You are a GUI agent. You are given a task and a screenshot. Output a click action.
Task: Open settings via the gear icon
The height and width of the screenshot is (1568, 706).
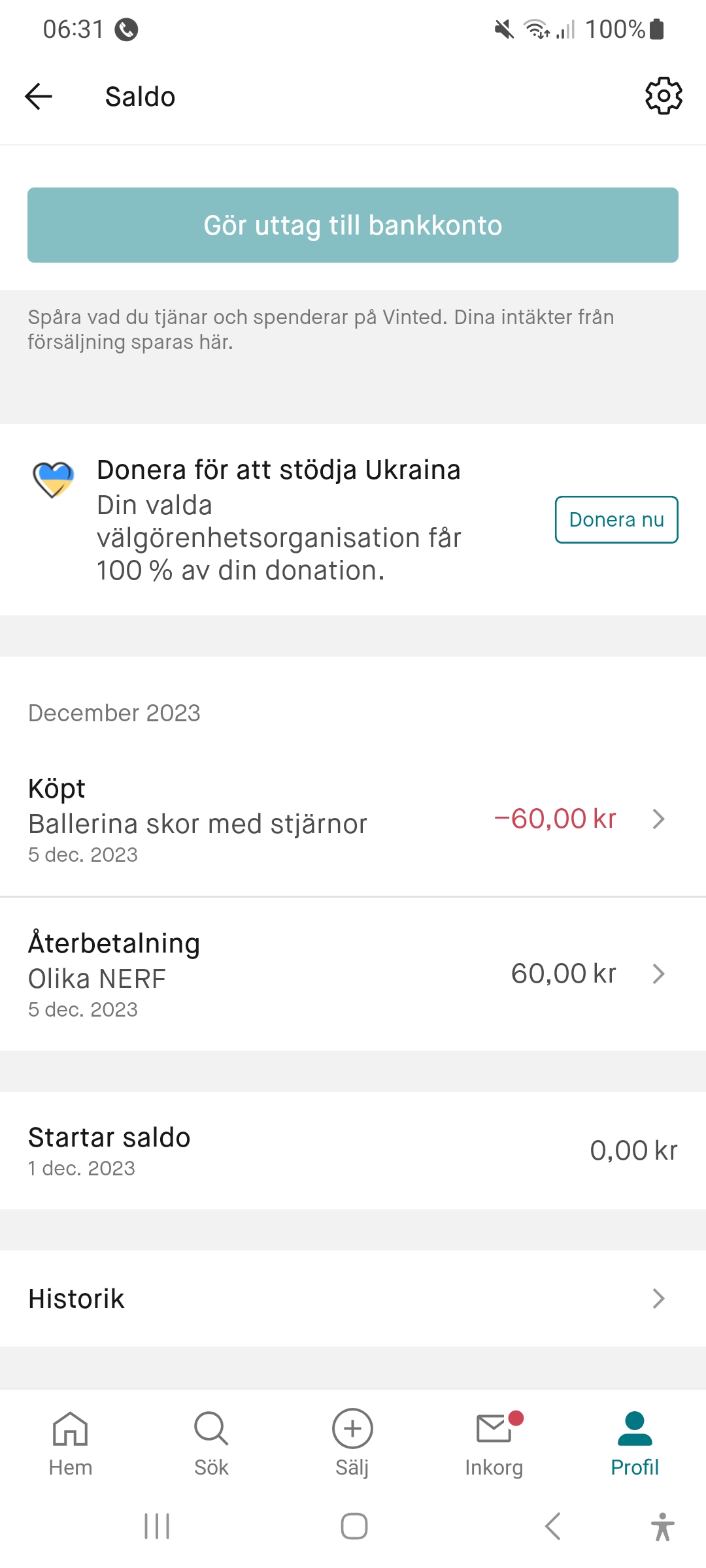pos(664,97)
